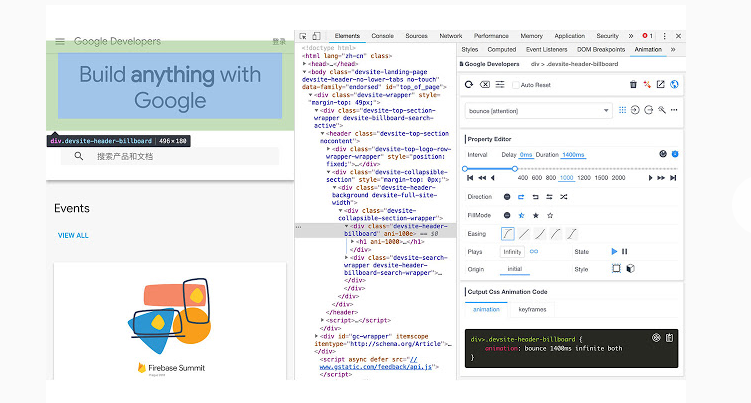Image resolution: width=751 pixels, height=403 pixels.
Task: Expand the script node below header
Action: pyautogui.click(x=322, y=320)
